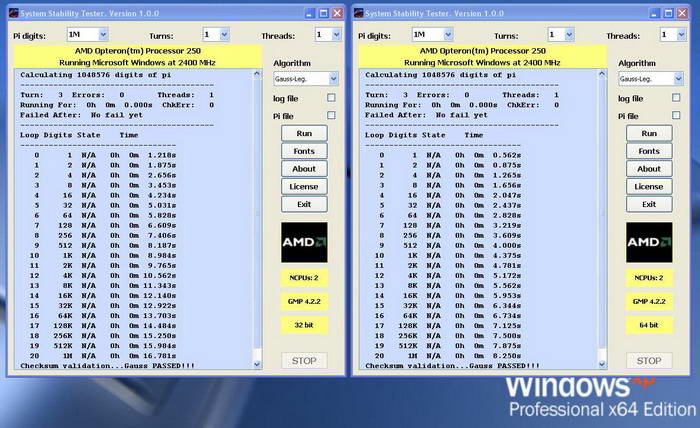Open Turns dropdown in right window

pyautogui.click(x=570, y=34)
